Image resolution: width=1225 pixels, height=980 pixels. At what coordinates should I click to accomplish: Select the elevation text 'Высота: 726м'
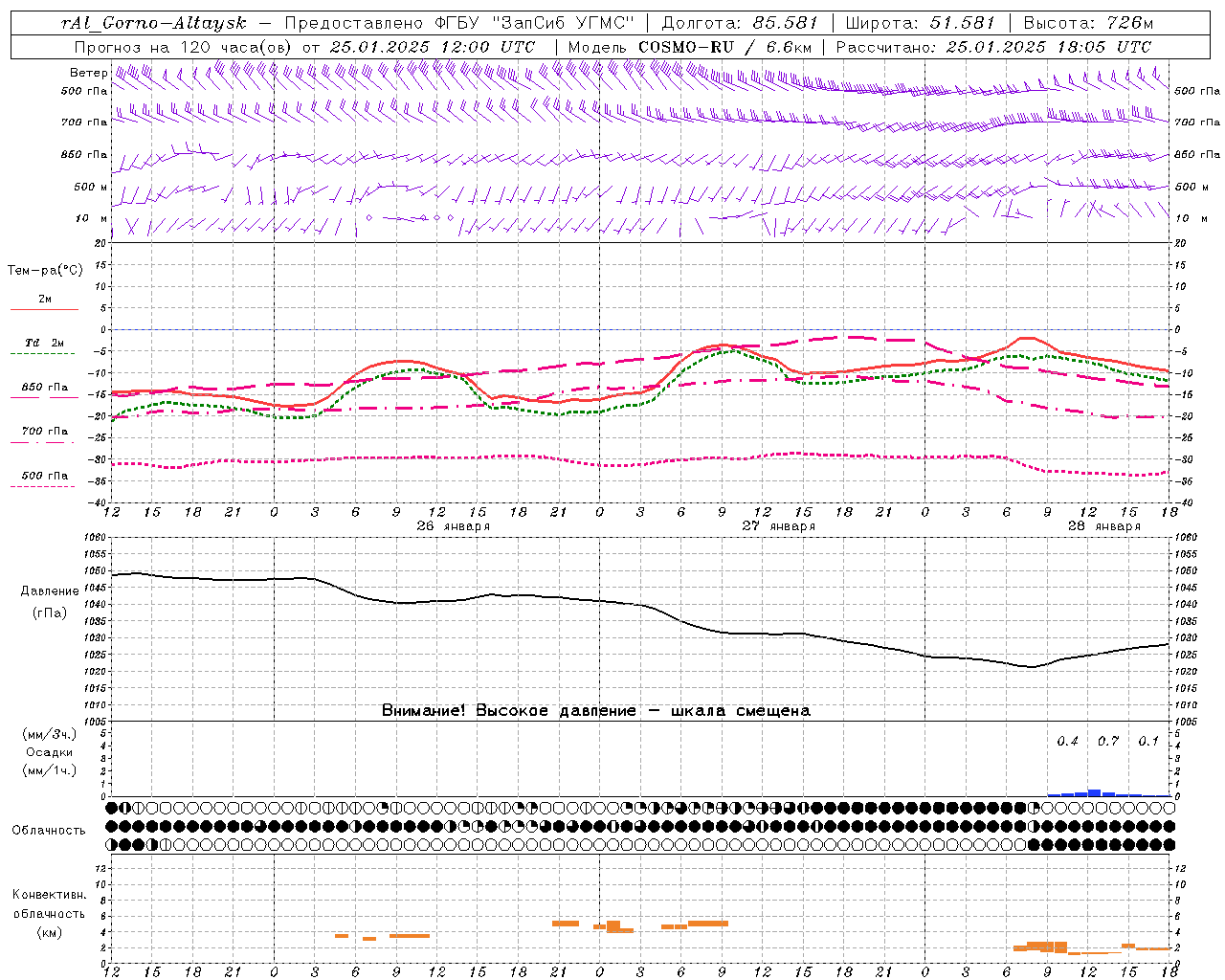(1088, 23)
